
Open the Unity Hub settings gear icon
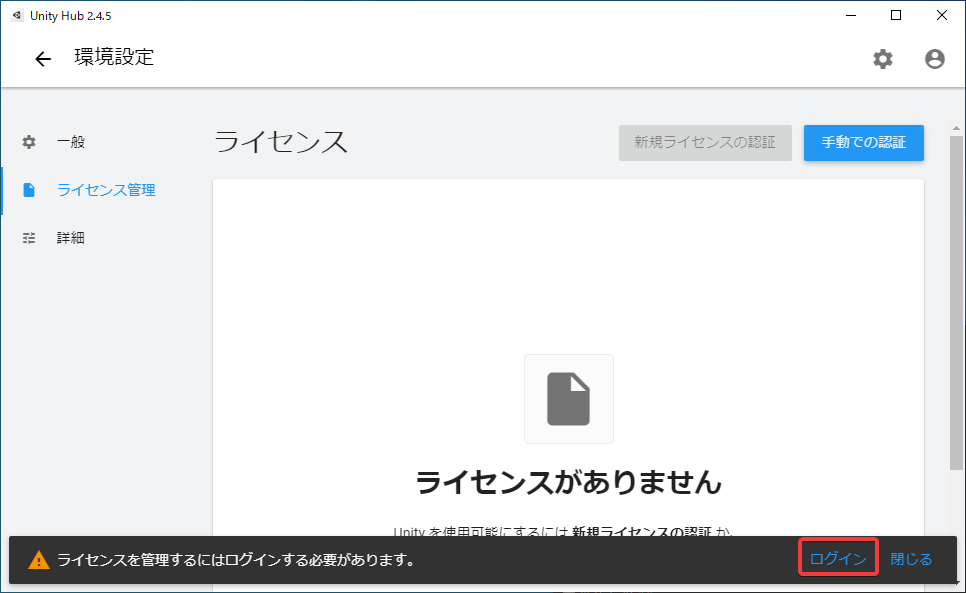[x=883, y=59]
